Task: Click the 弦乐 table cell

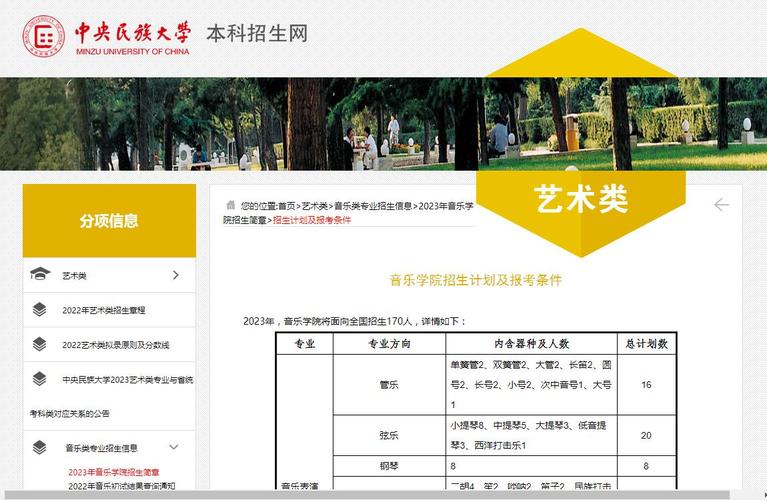Action: point(389,435)
